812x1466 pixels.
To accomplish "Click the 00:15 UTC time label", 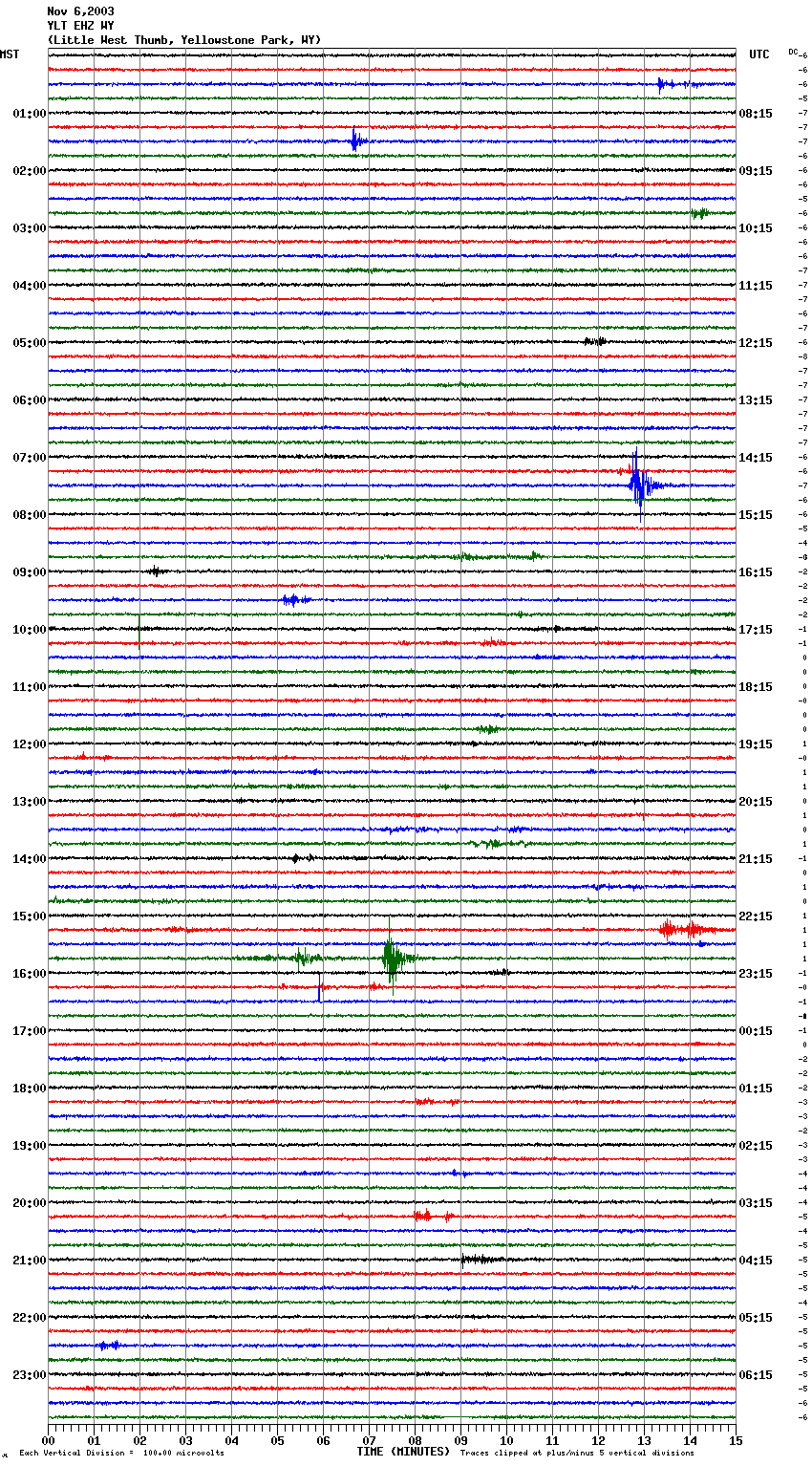I will (756, 1031).
